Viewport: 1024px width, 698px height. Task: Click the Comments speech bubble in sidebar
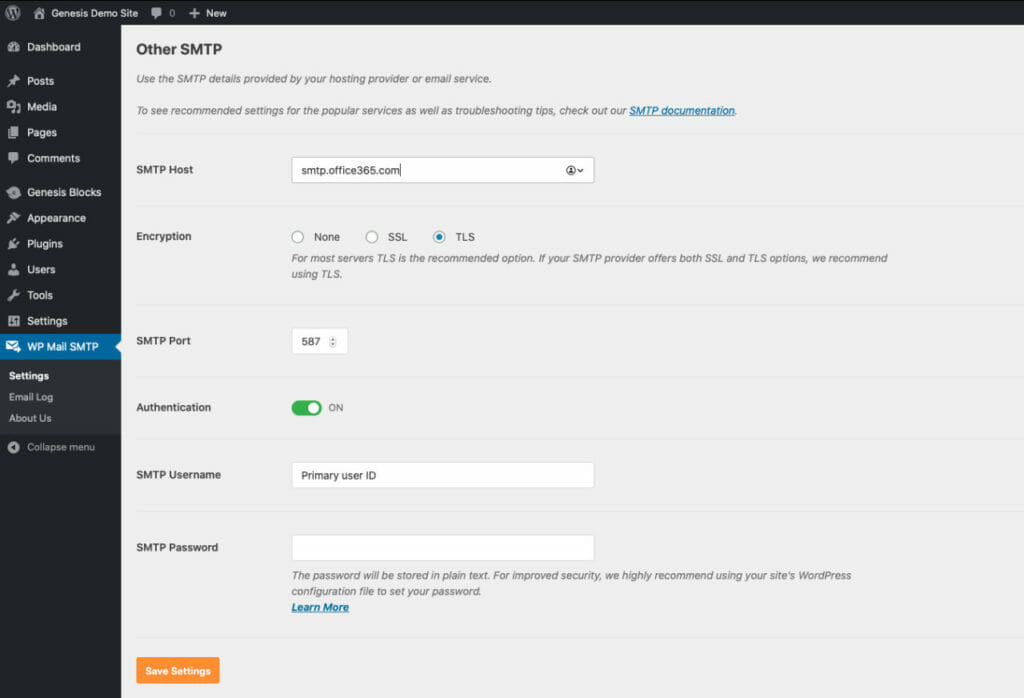click(x=14, y=158)
